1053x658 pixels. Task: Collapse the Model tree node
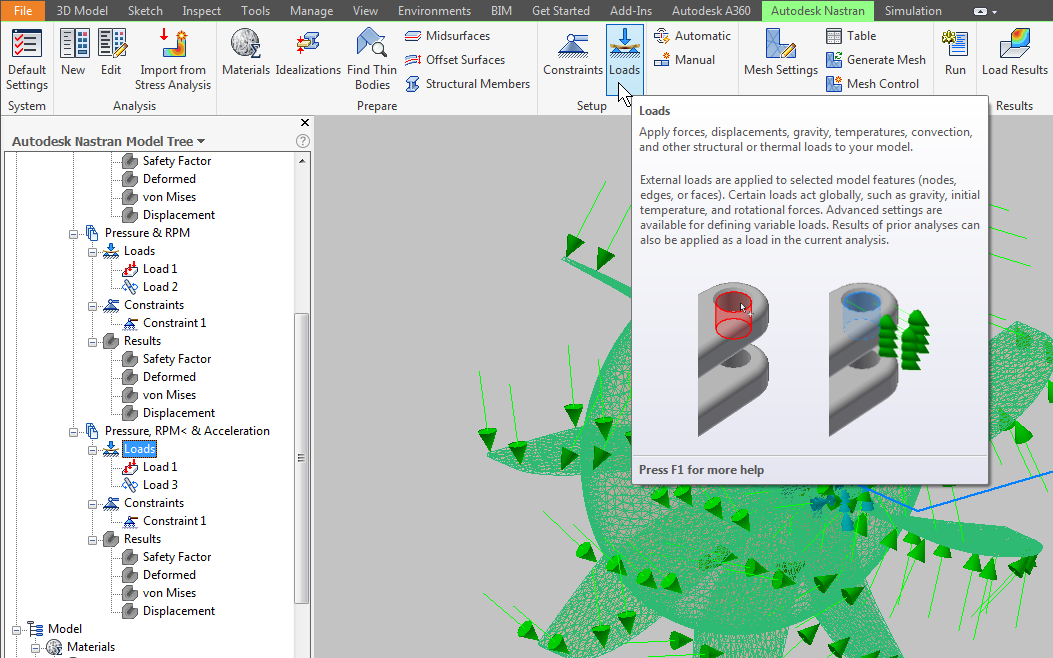[16, 630]
